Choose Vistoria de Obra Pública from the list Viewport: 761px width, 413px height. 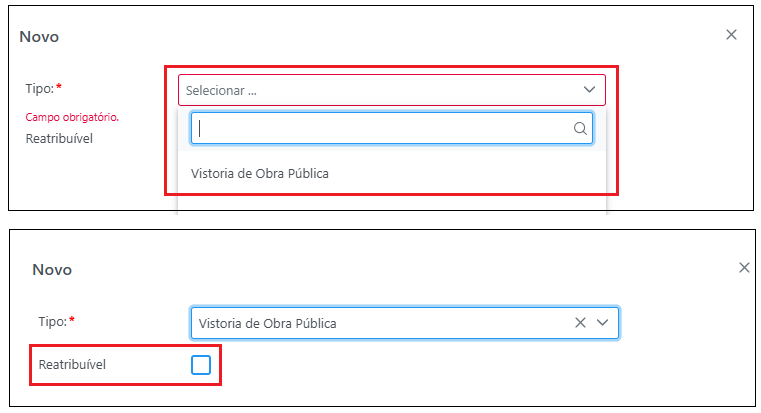[260, 173]
